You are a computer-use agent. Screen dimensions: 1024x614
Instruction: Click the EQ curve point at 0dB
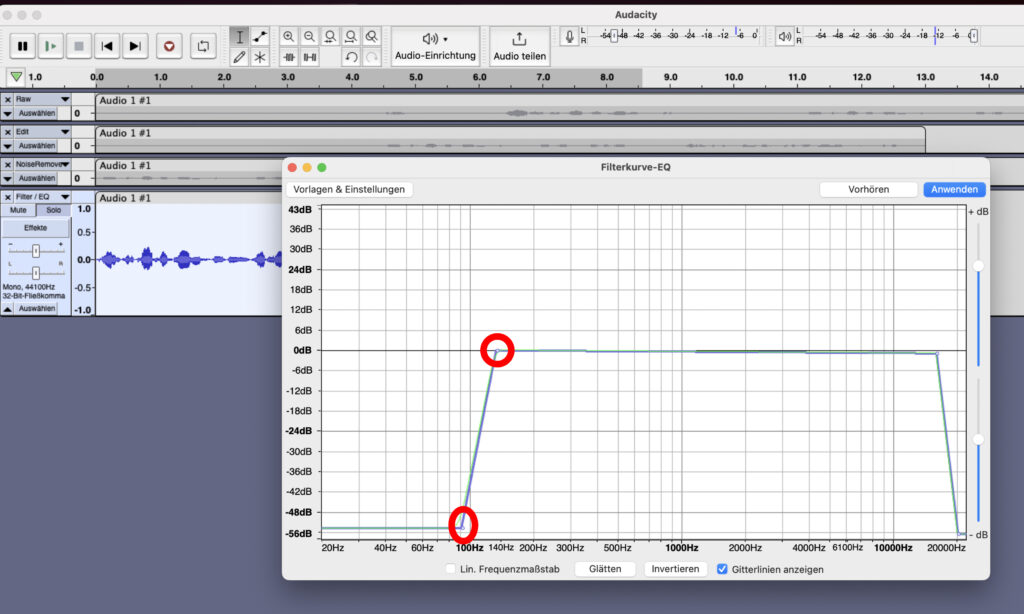tap(497, 351)
